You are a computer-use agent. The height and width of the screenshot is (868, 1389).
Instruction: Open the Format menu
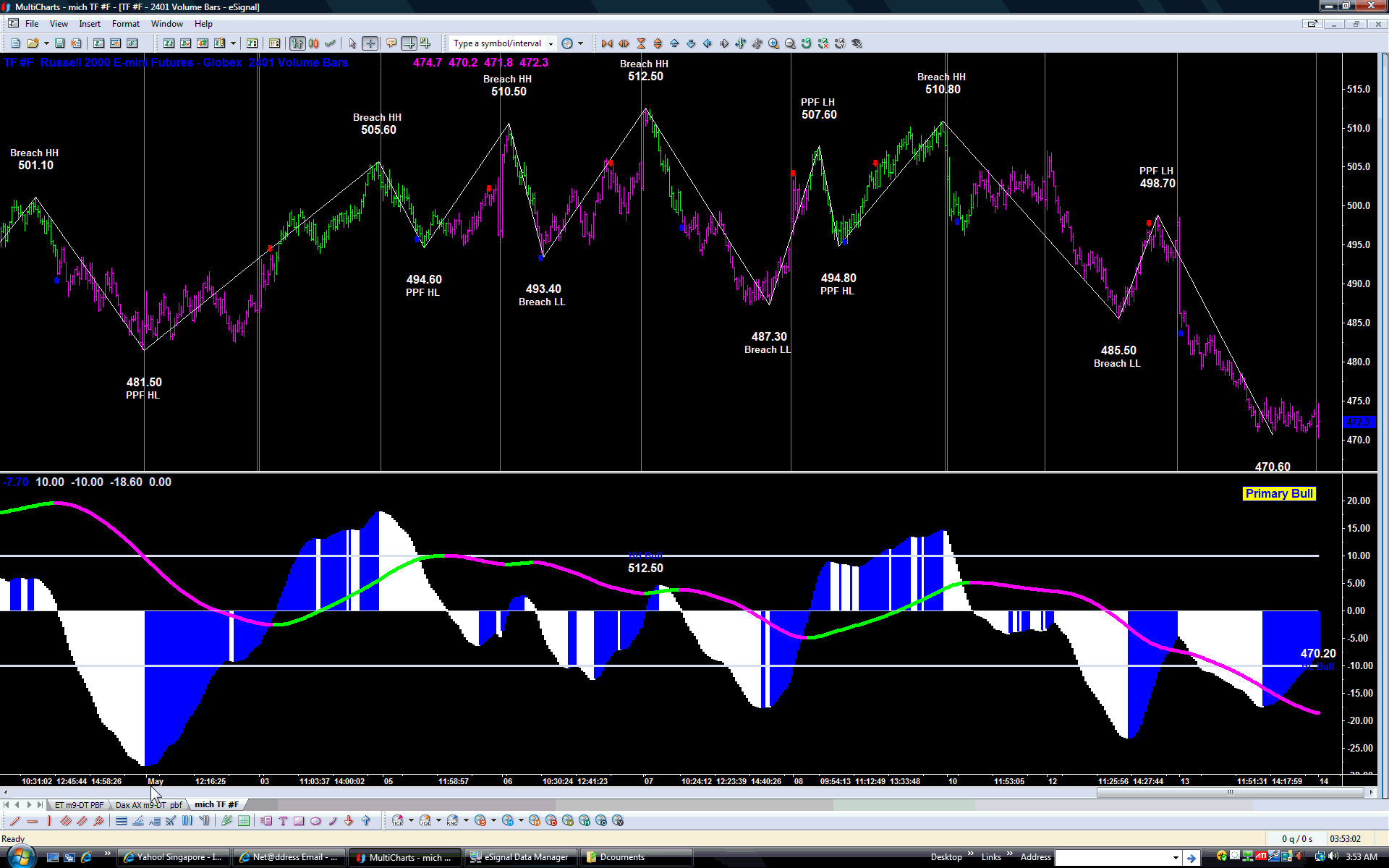click(125, 24)
